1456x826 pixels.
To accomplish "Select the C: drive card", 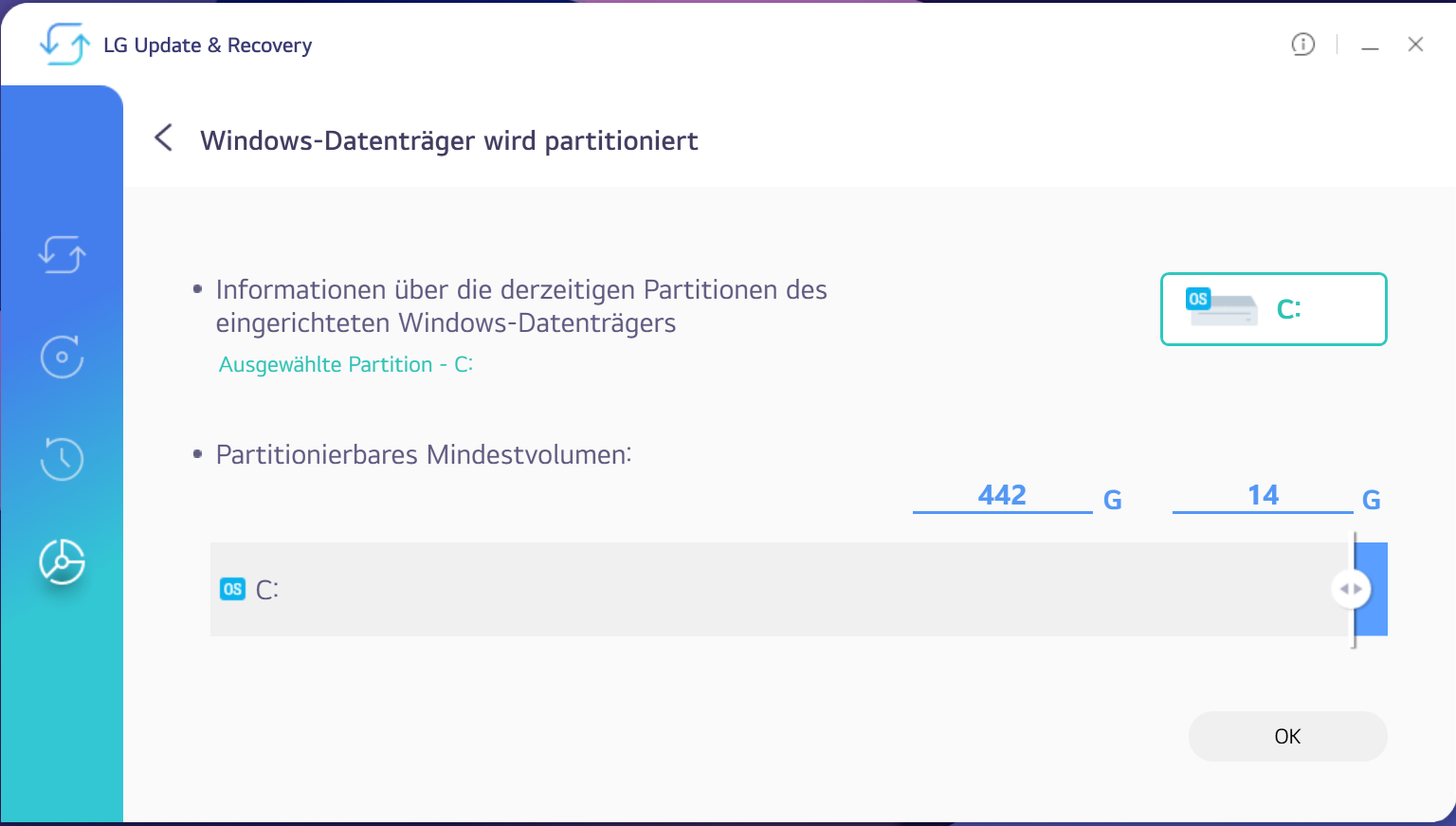I will click(x=1273, y=309).
